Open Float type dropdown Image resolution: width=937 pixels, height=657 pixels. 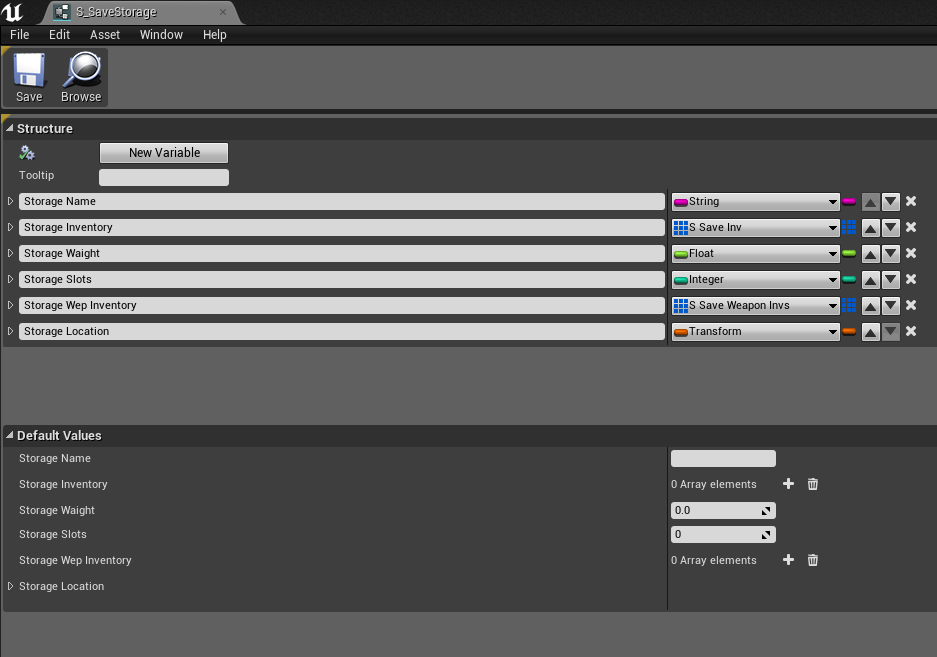(755, 253)
